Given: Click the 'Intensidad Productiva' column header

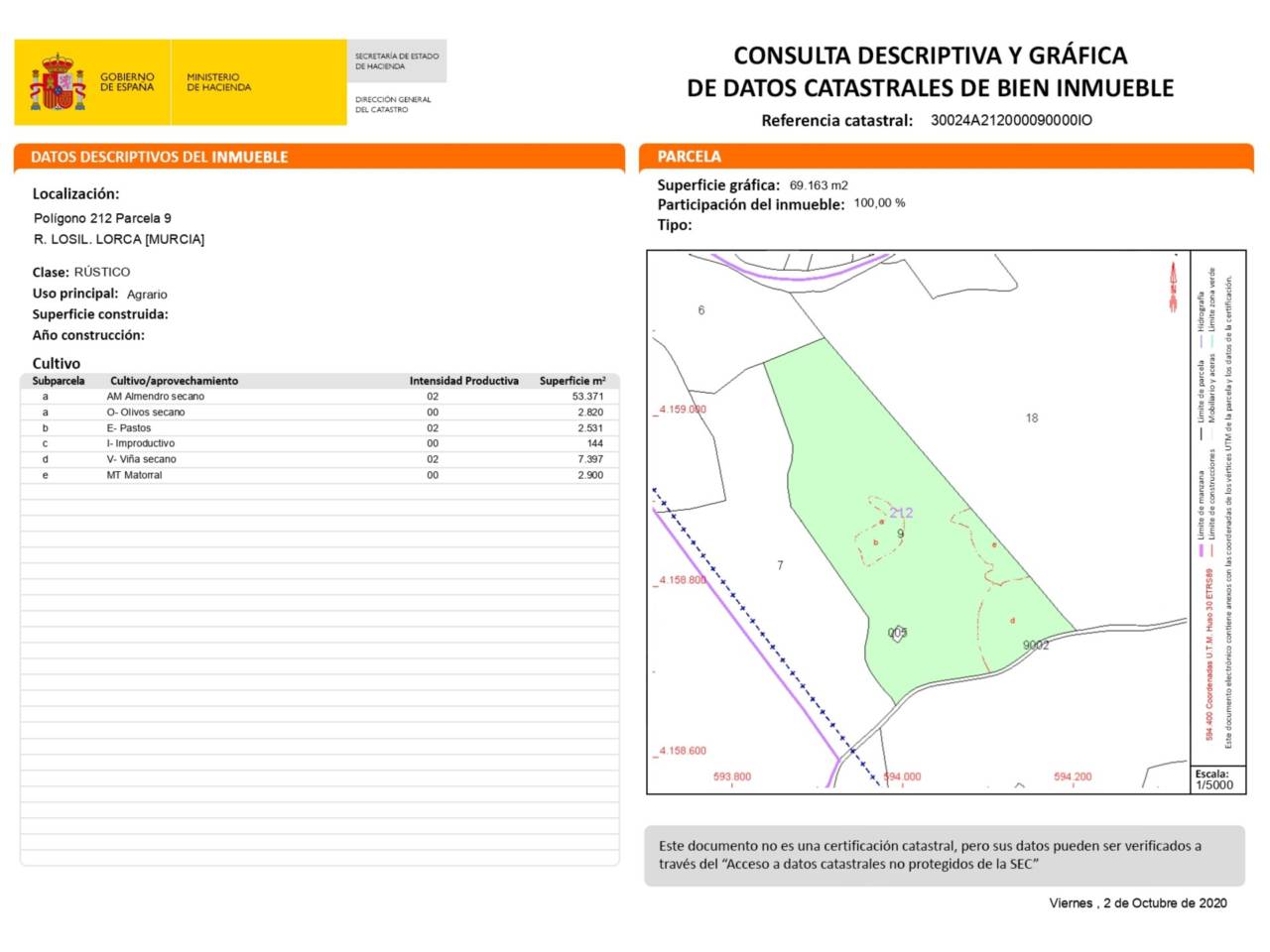Looking at the screenshot, I should coord(464,381).
